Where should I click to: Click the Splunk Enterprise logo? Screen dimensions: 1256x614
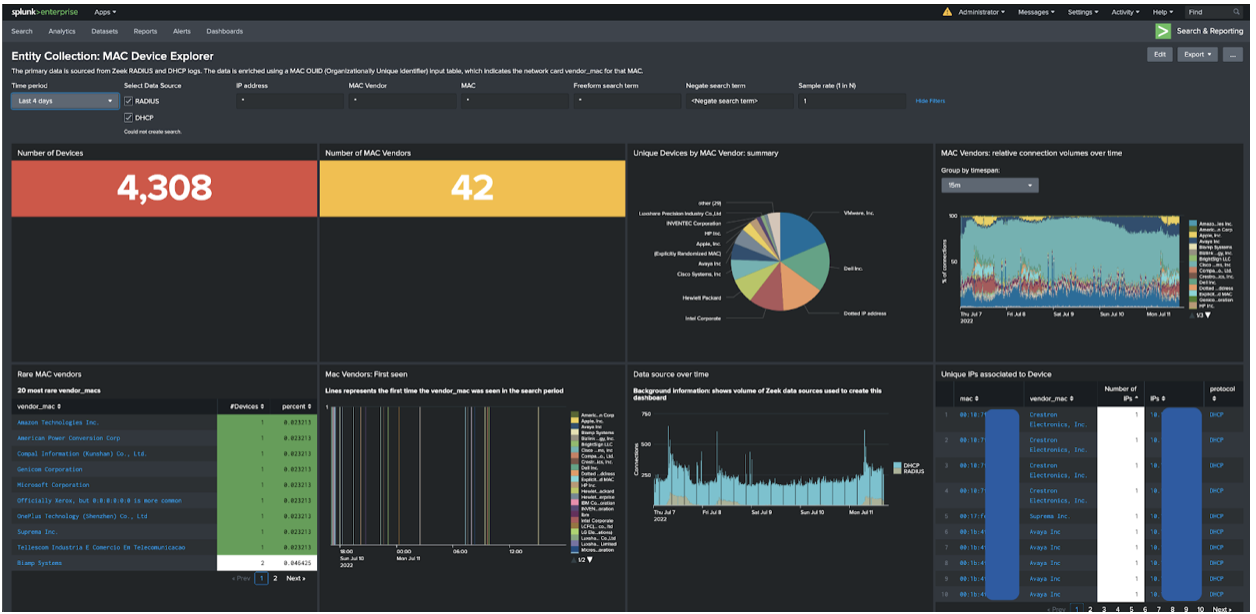pyautogui.click(x=46, y=12)
